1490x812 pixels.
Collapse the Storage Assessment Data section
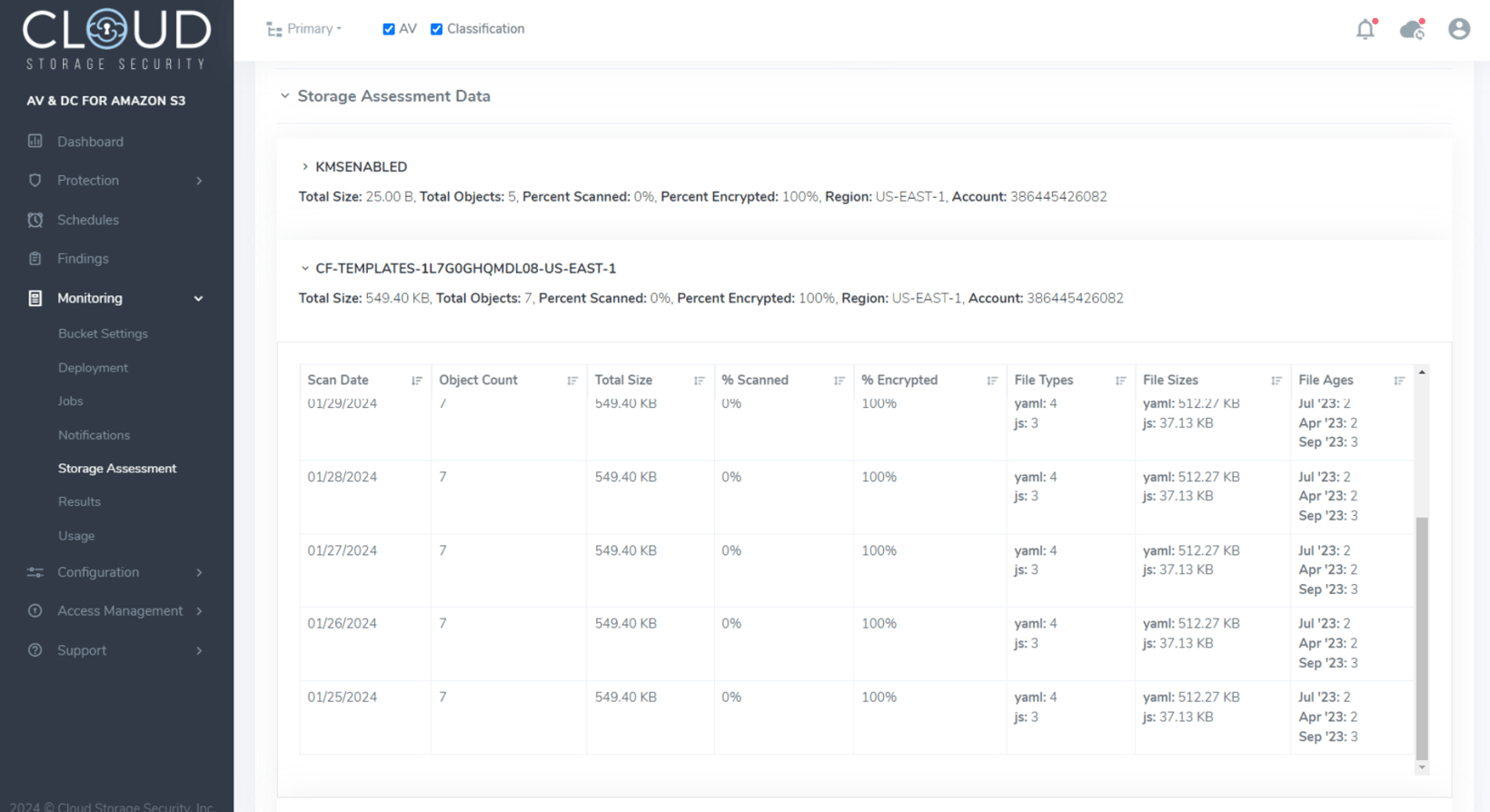point(284,95)
